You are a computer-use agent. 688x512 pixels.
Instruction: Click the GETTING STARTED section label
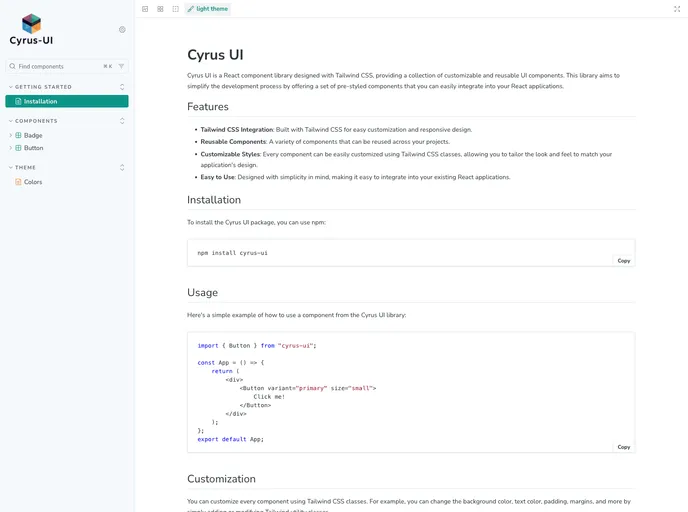(x=43, y=87)
